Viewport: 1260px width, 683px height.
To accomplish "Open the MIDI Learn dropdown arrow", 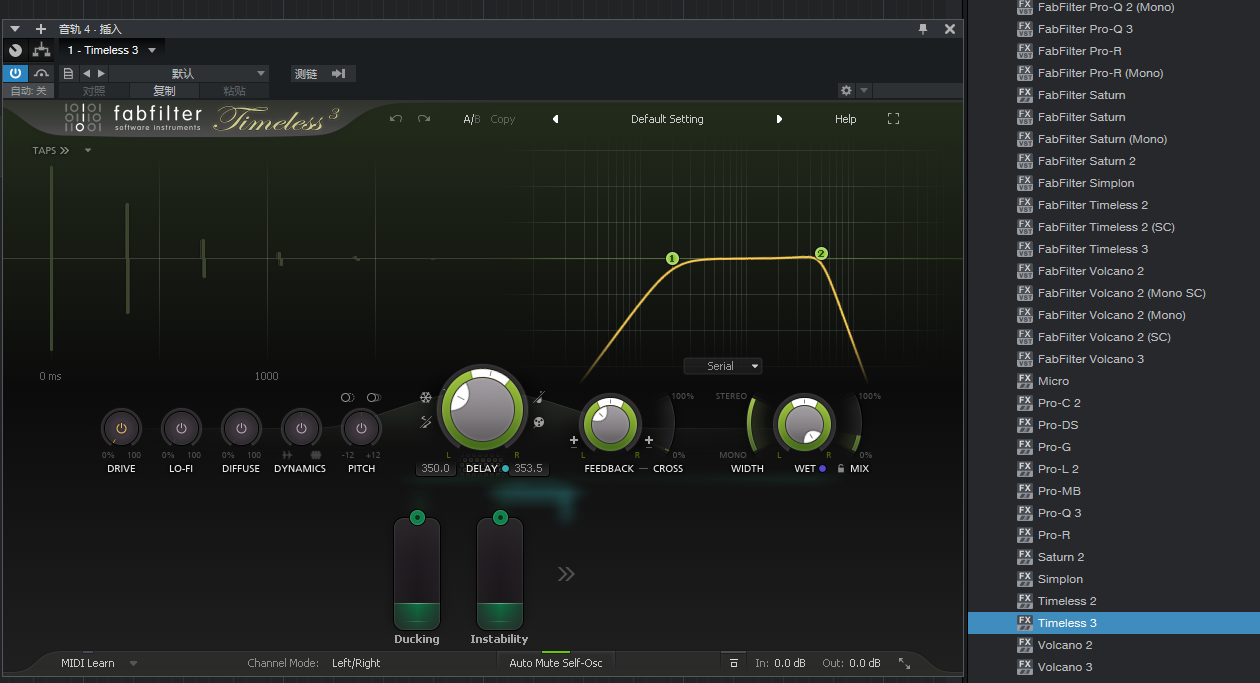I will [x=134, y=663].
